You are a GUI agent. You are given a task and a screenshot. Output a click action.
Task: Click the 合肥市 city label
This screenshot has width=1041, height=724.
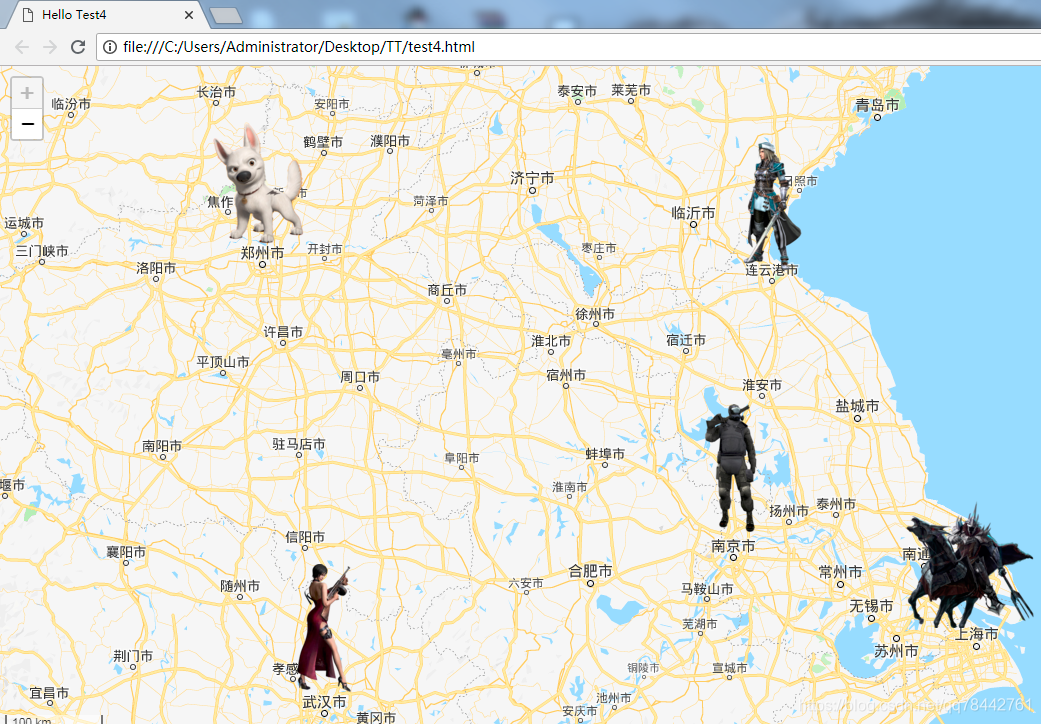coord(590,571)
